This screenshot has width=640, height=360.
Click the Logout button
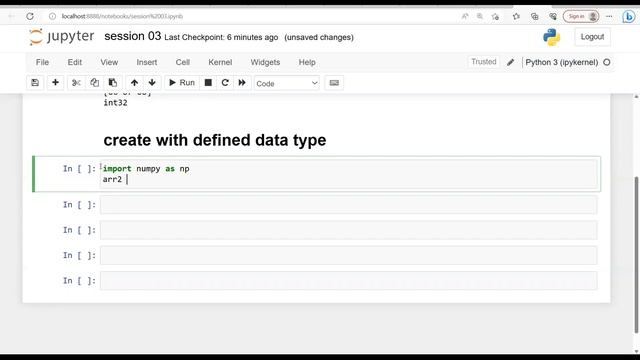coord(592,37)
